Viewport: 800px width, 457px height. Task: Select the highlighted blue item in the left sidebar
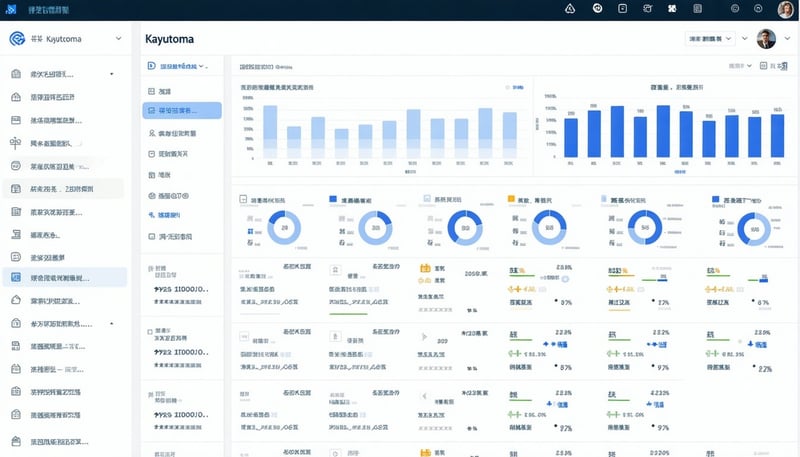tap(65, 277)
